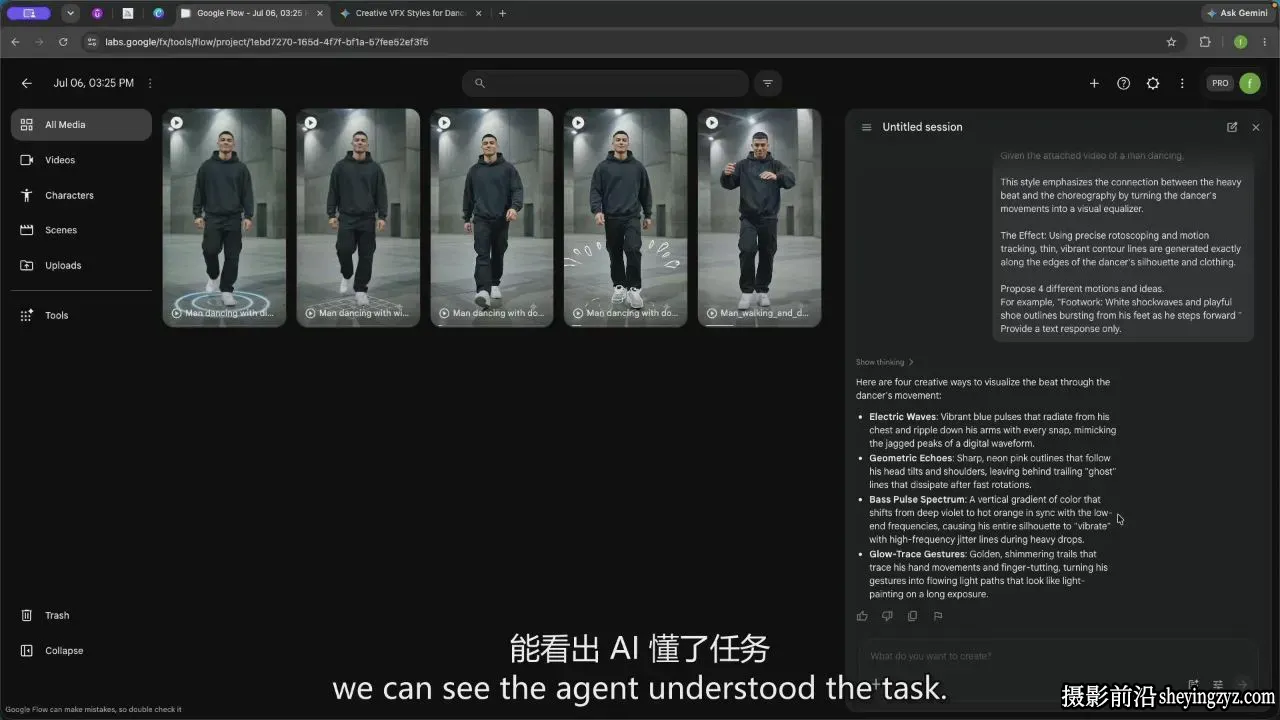Give the response a thumbs up
Image resolution: width=1280 pixels, height=720 pixels.
(x=862, y=616)
